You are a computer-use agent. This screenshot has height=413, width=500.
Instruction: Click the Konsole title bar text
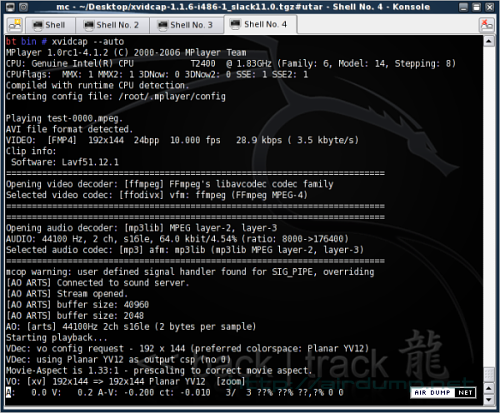(x=243, y=7)
